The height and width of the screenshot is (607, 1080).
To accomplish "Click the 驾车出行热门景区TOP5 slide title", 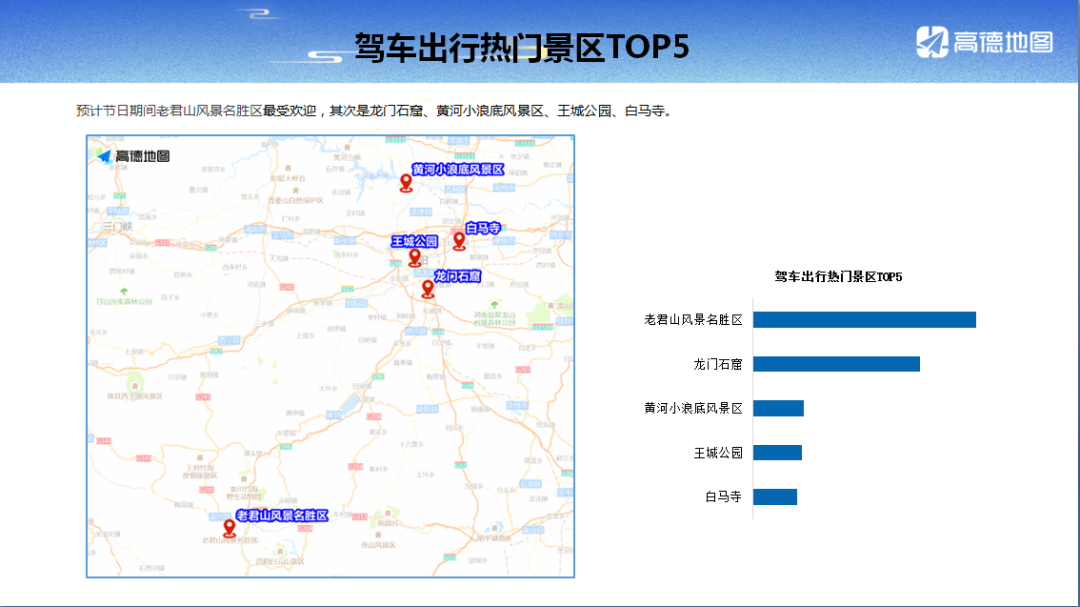I will click(x=521, y=47).
